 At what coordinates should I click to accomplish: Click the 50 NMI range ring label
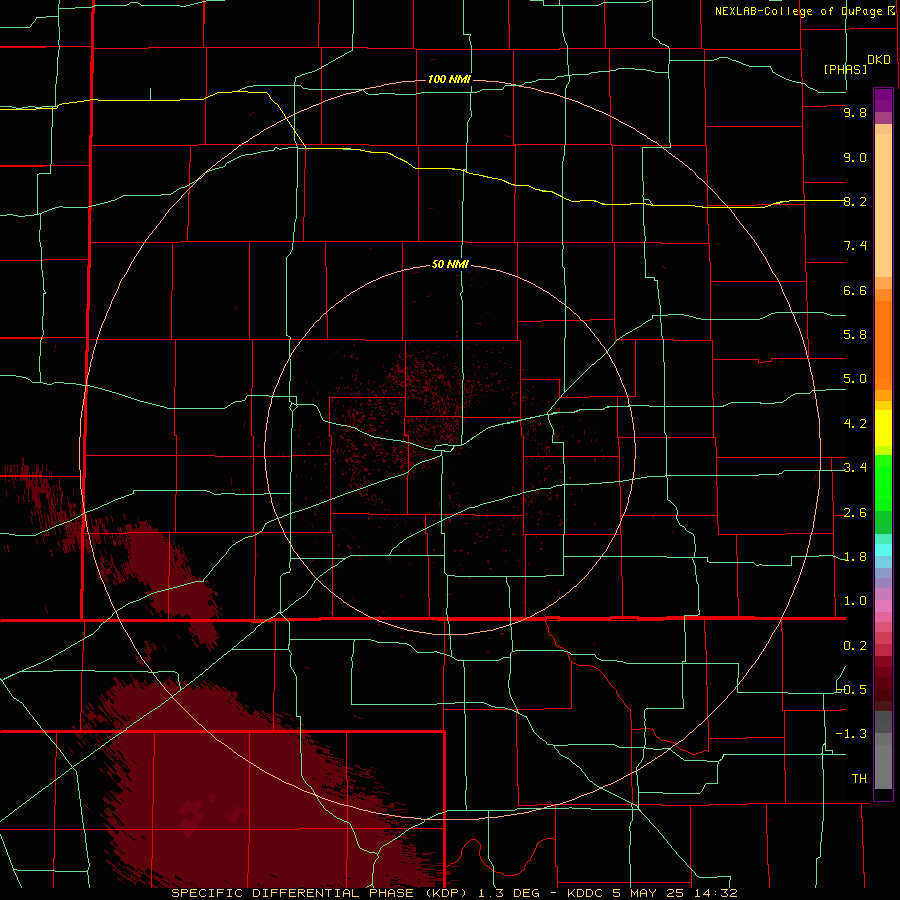click(x=450, y=264)
